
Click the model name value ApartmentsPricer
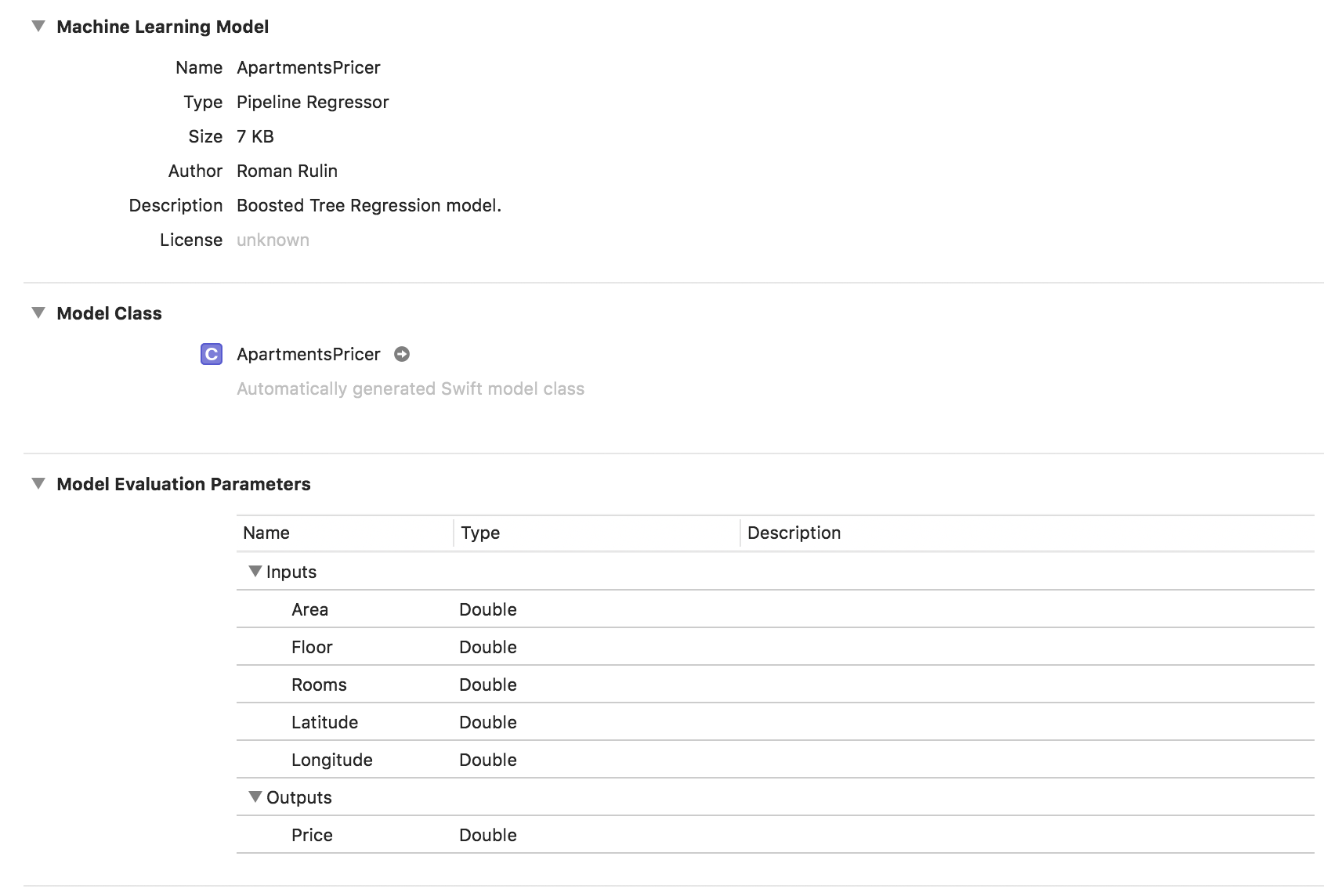coord(309,68)
